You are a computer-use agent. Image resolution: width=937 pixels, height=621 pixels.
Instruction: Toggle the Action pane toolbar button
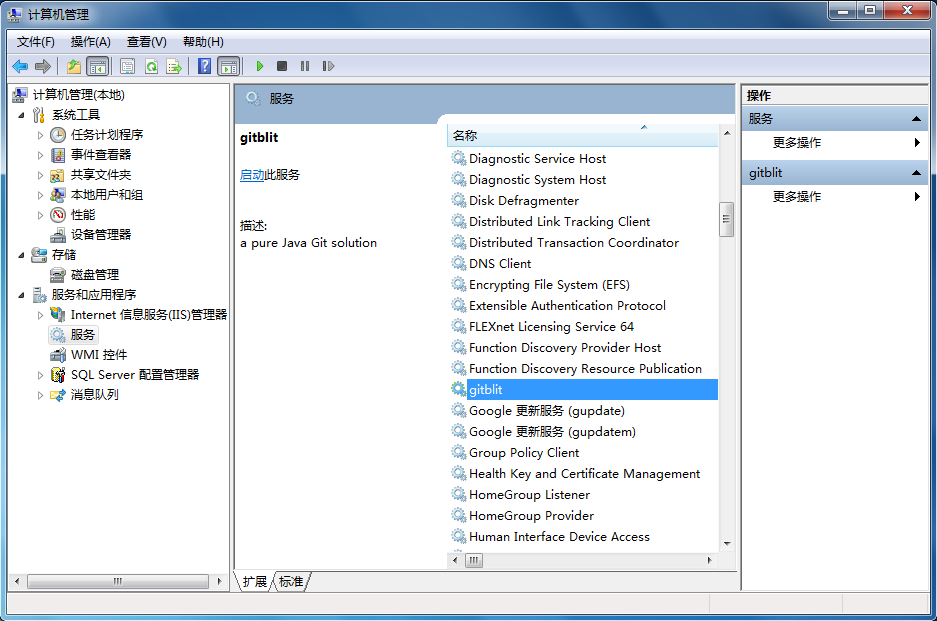(x=228, y=66)
